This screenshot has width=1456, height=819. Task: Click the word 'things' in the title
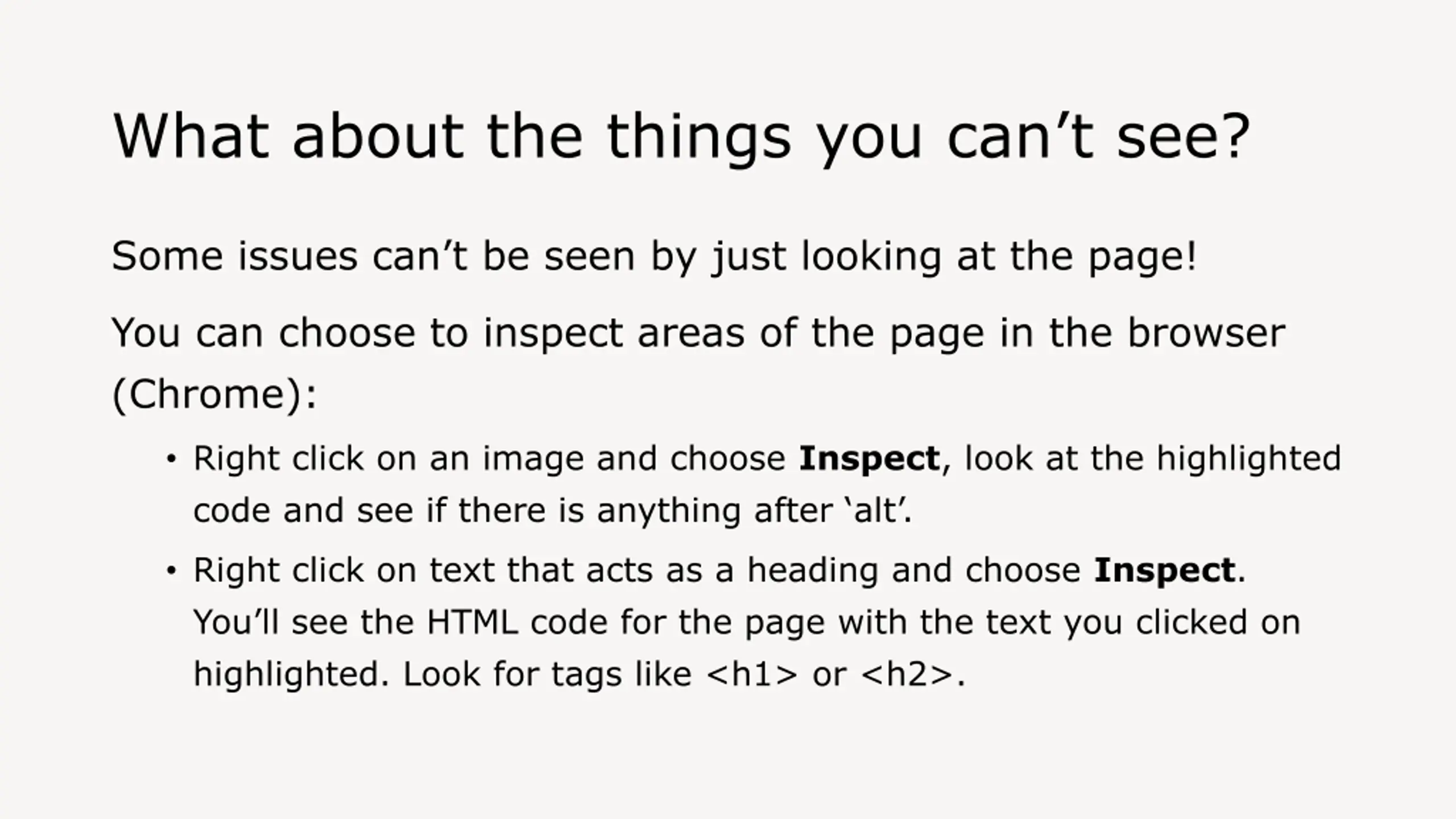pos(699,136)
